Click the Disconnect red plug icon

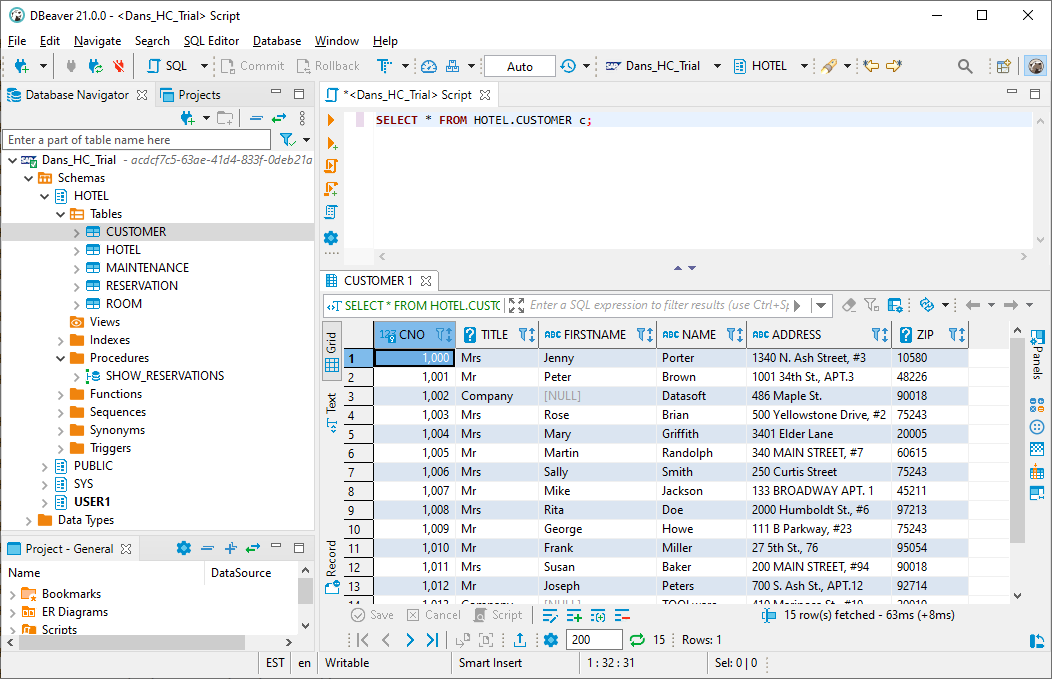click(x=119, y=66)
